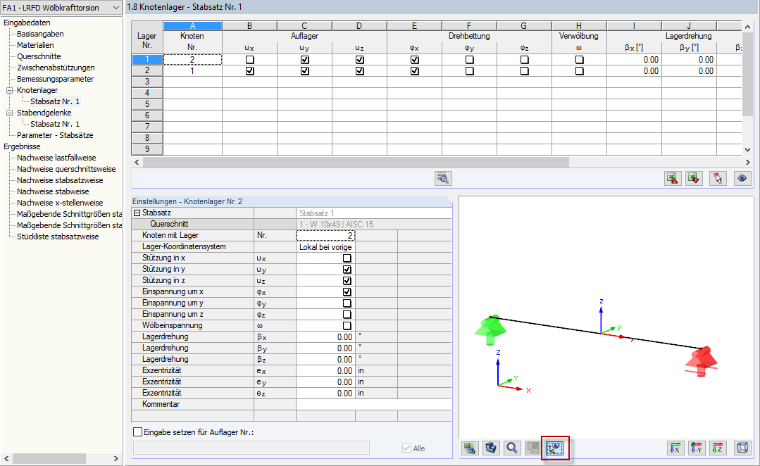The image size is (760, 466).
Task: Uncheck 'Stützung in y' in the settings panel
Action: (x=347, y=269)
